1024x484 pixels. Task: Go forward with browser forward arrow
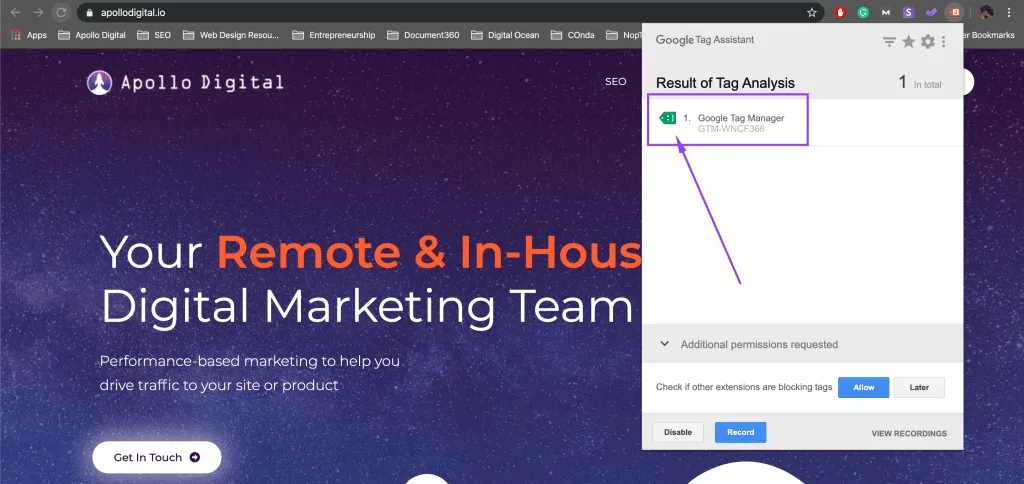[38, 12]
